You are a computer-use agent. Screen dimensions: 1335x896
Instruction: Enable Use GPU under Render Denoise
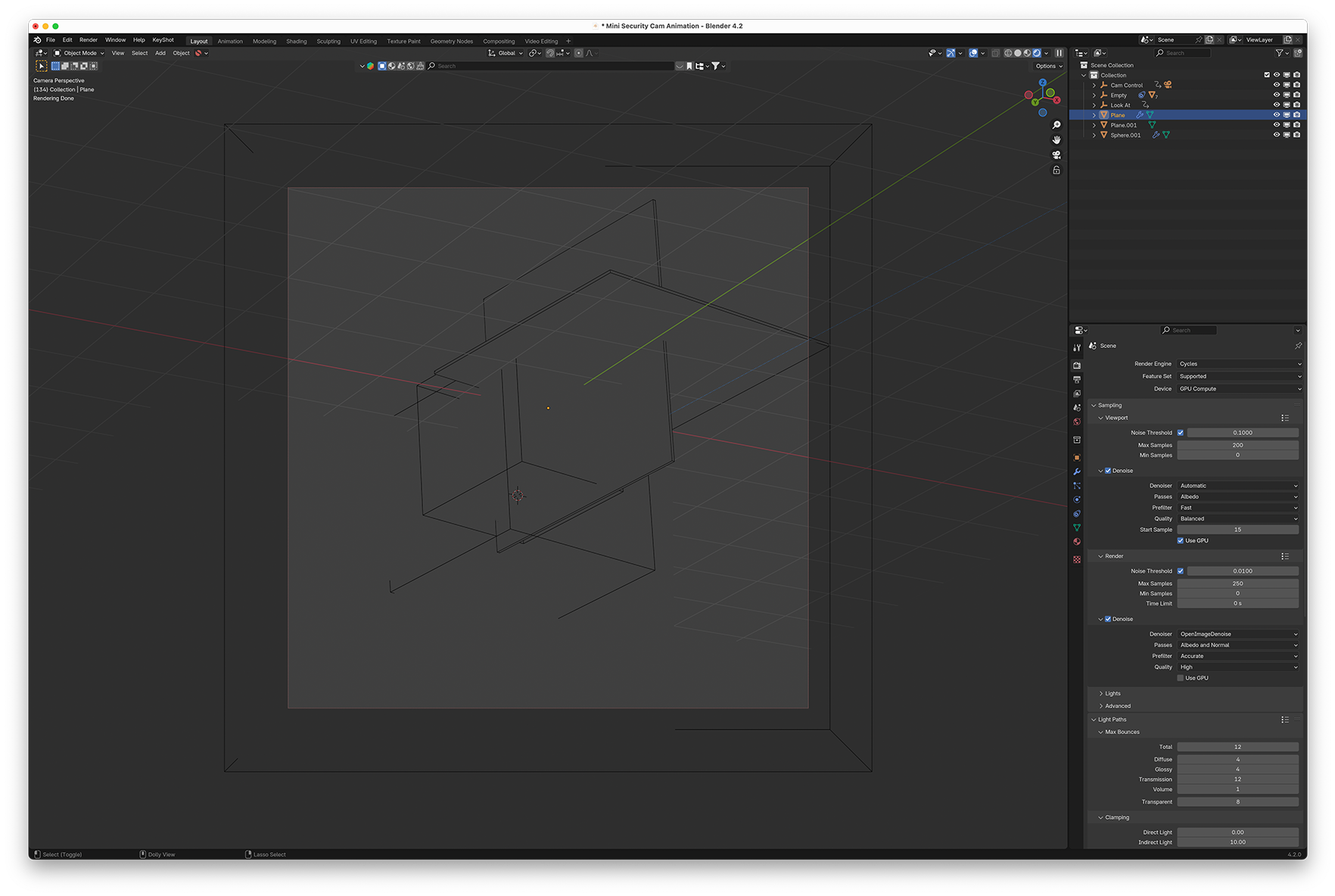pos(1181,678)
